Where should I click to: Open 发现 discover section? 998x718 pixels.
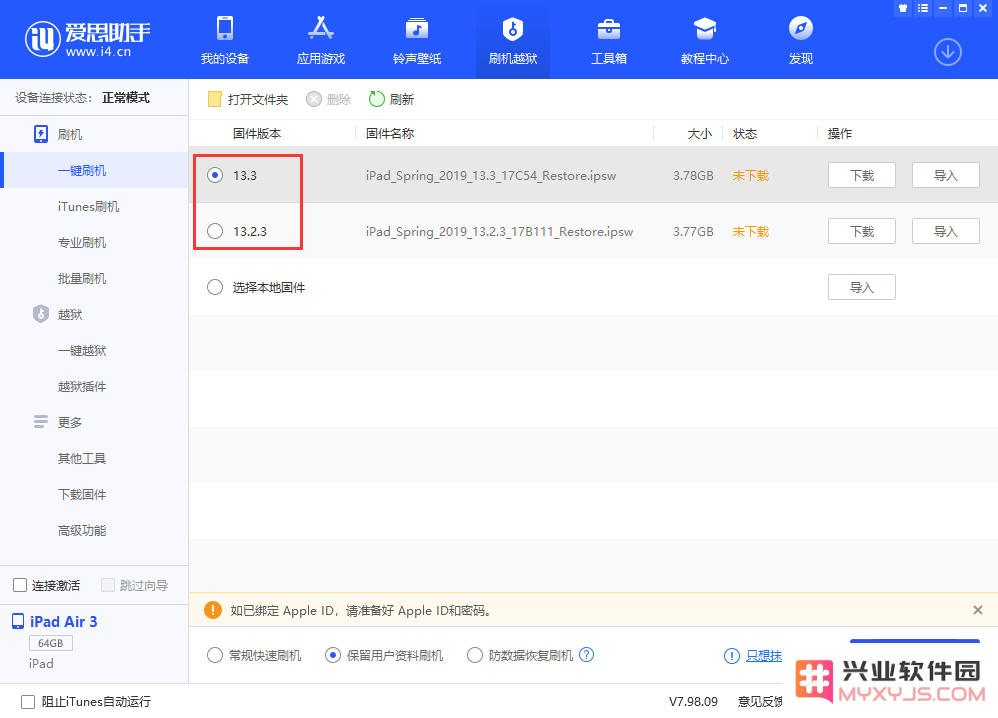coord(801,40)
